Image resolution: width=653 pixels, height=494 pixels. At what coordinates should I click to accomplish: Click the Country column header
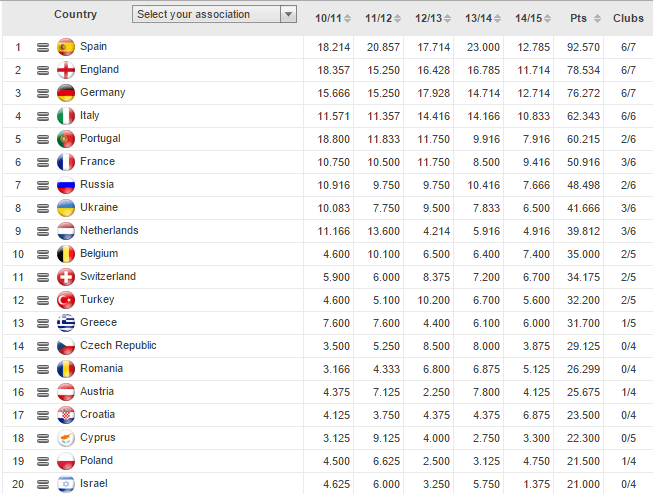coord(76,14)
